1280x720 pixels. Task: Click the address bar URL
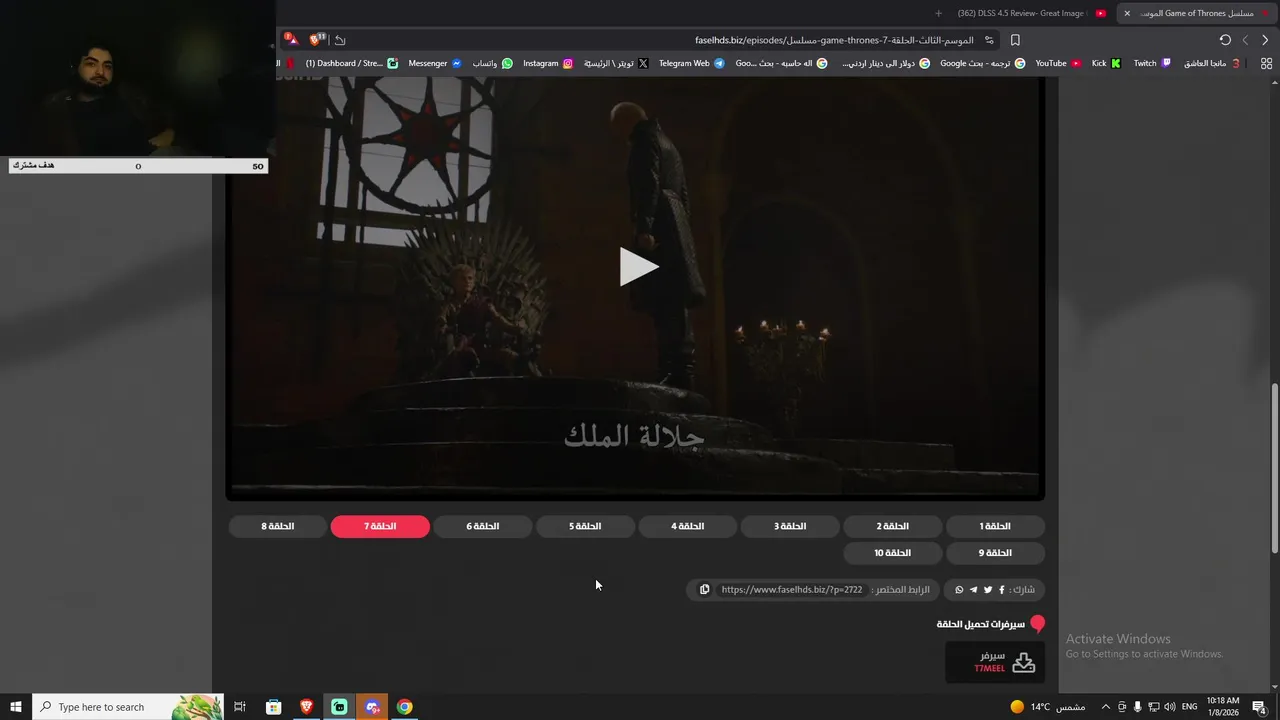(x=834, y=40)
